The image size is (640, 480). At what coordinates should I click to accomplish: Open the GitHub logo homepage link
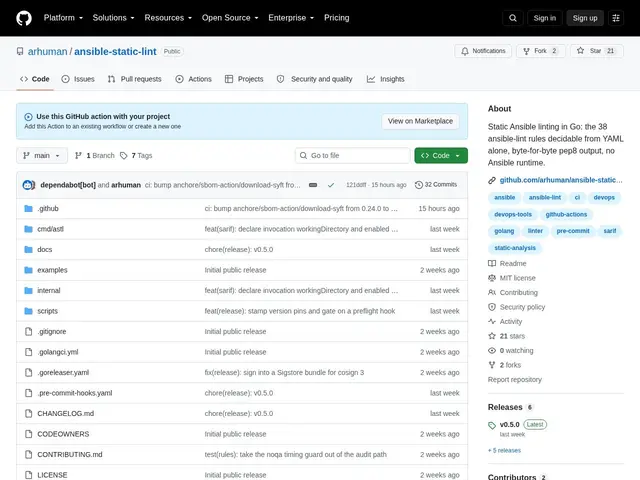[24, 18]
